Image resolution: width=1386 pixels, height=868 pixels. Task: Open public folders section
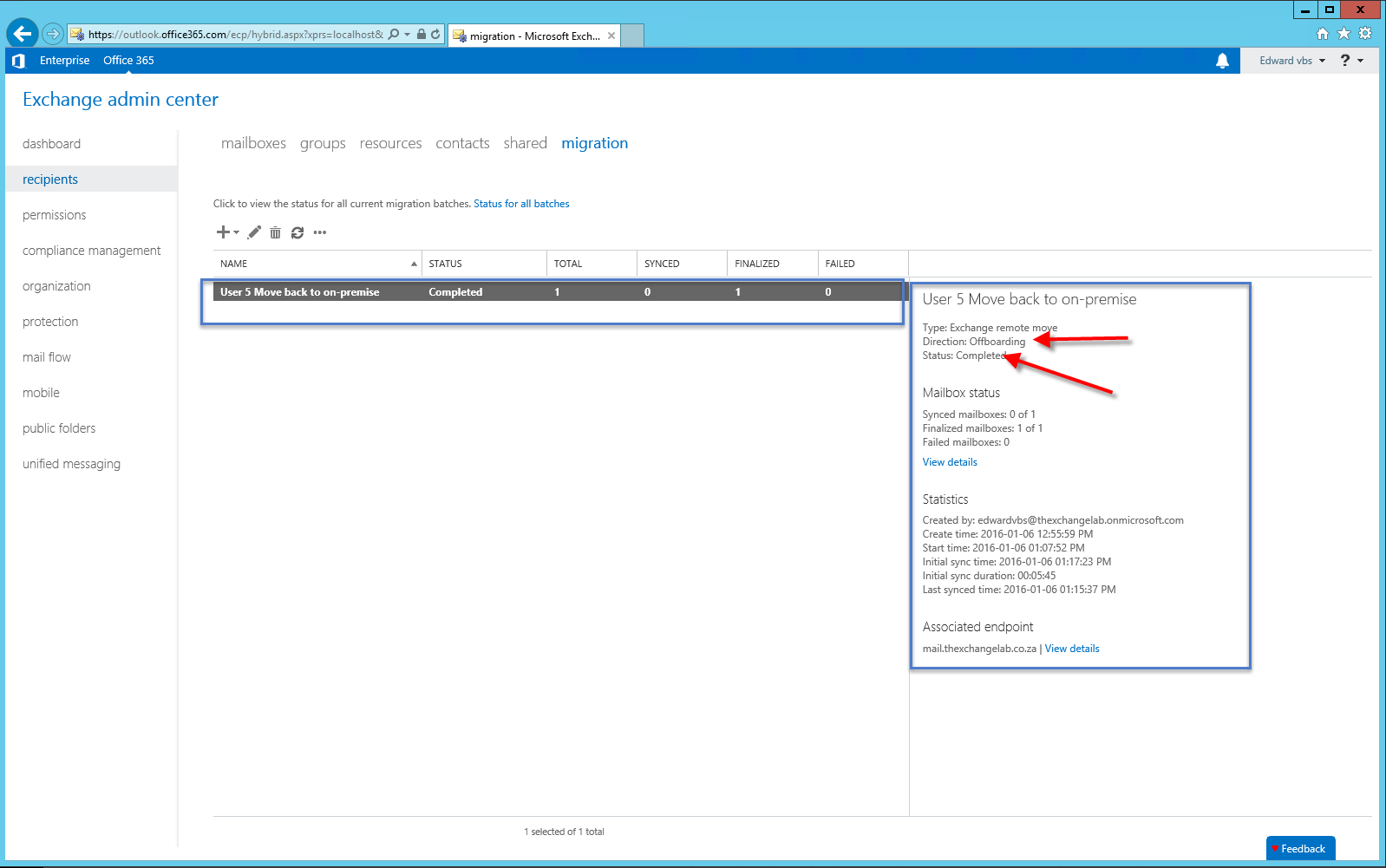point(59,428)
